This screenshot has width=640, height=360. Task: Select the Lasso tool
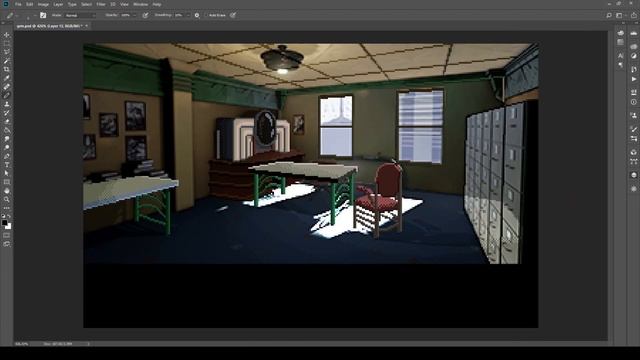click(x=7, y=52)
